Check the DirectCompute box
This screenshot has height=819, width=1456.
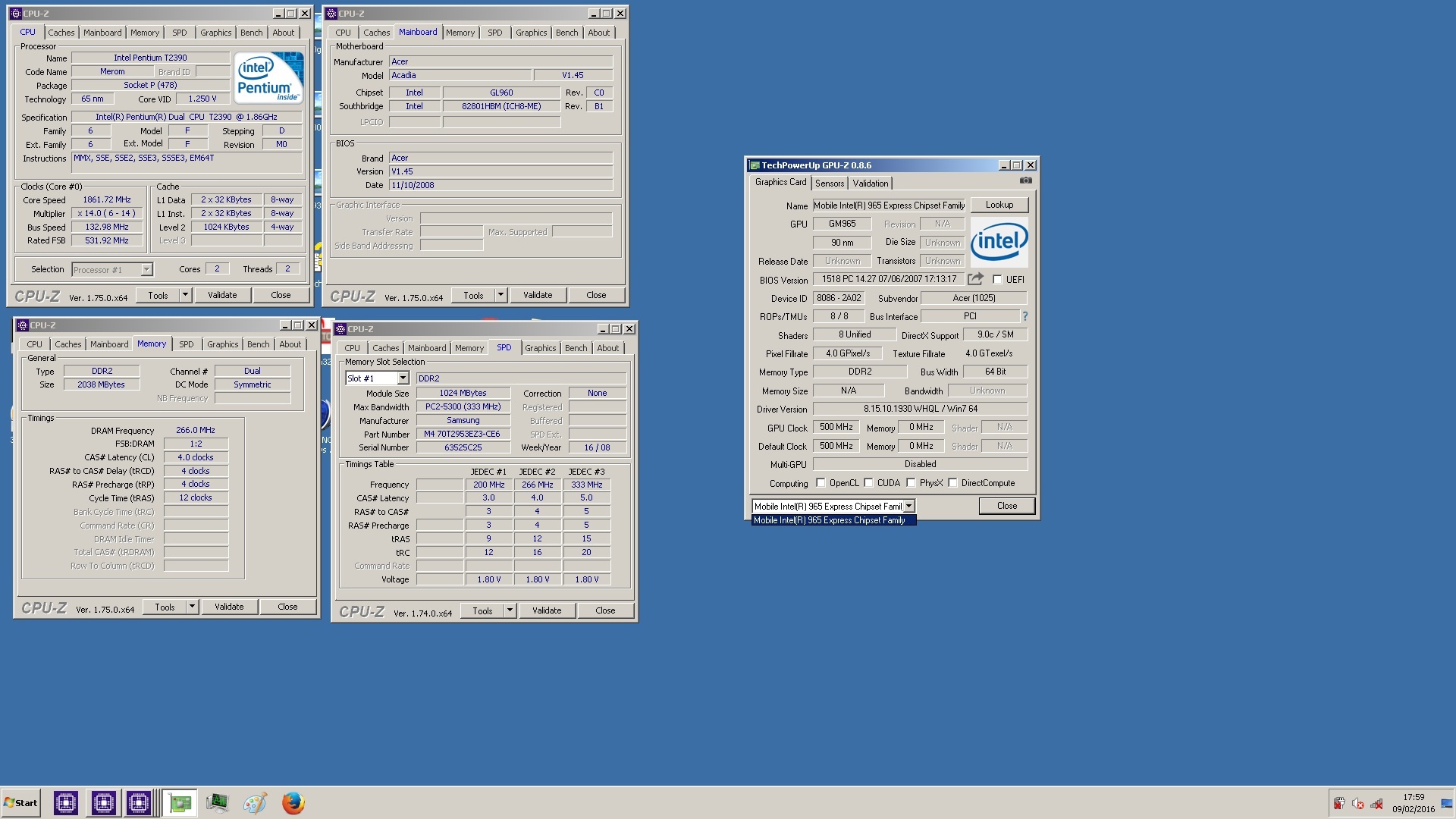[x=952, y=483]
